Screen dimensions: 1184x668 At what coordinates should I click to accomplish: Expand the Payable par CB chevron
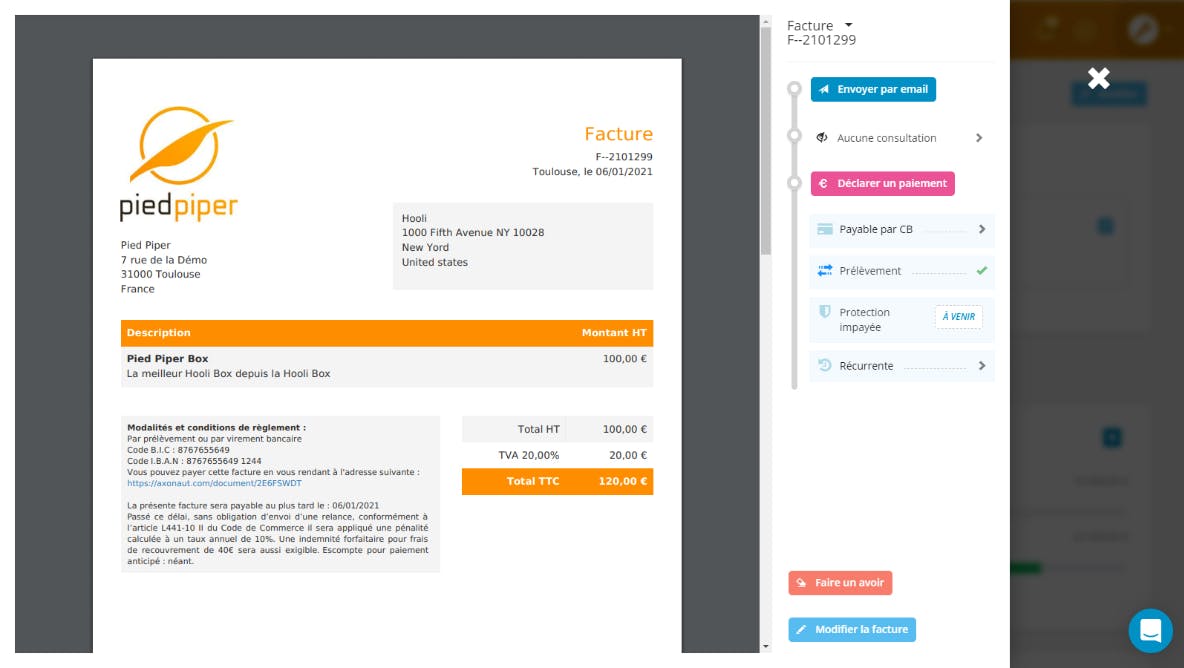pyautogui.click(x=981, y=229)
